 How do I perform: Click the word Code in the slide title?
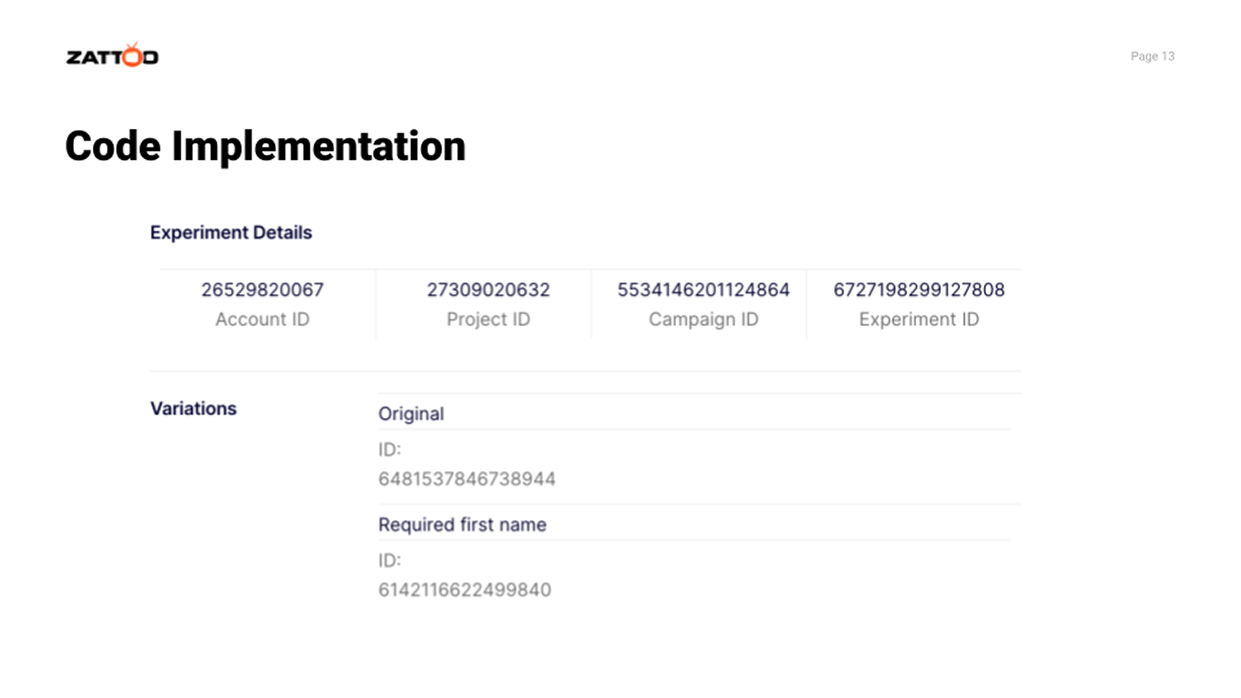pos(113,146)
